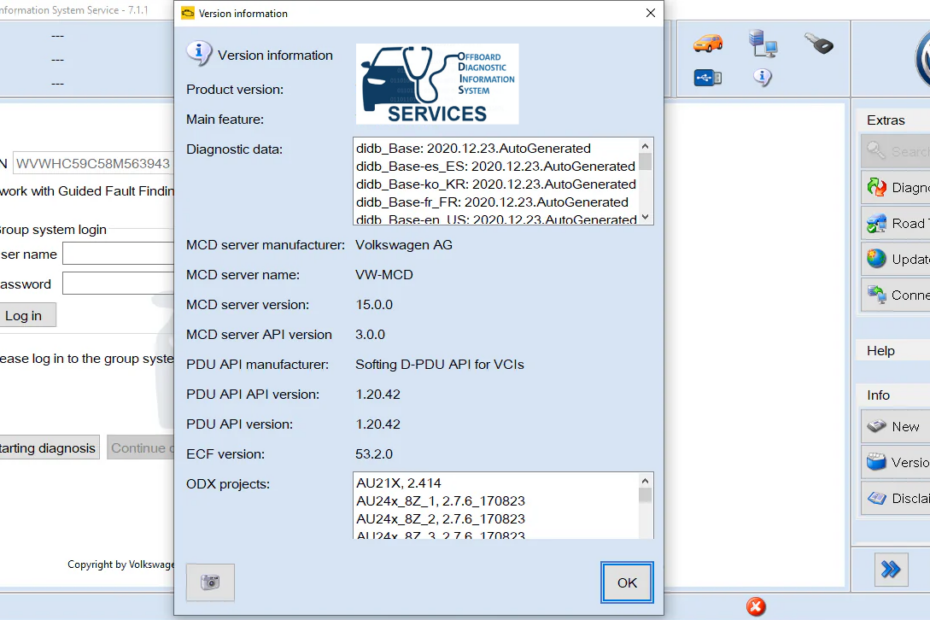930x620 pixels.
Task: Click the Volkswagen AG manufacturer value
Action: click(x=403, y=244)
